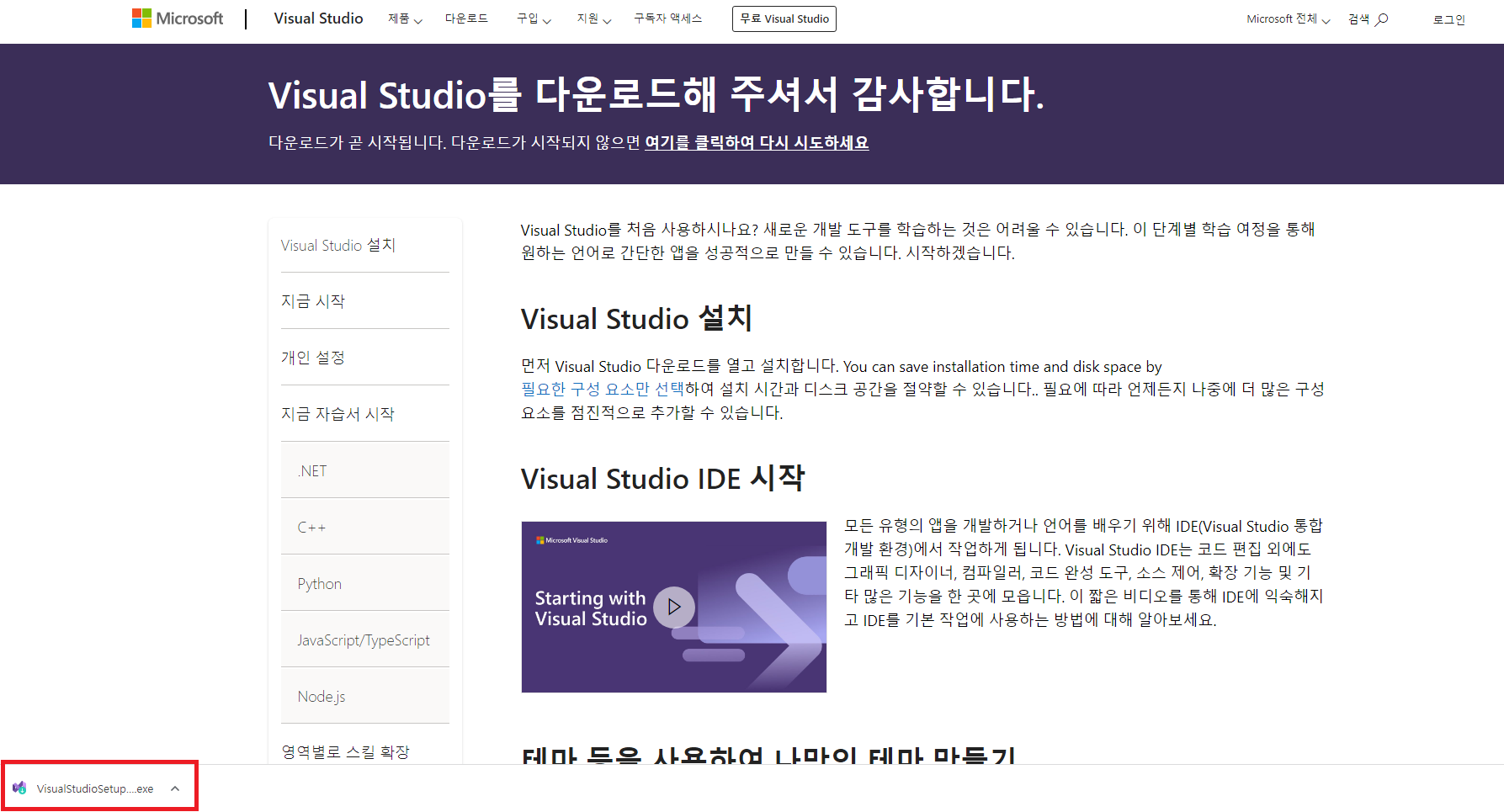Follow the 필요한 구성 요소만 선택 link
This screenshot has width=1504, height=812.
[603, 389]
